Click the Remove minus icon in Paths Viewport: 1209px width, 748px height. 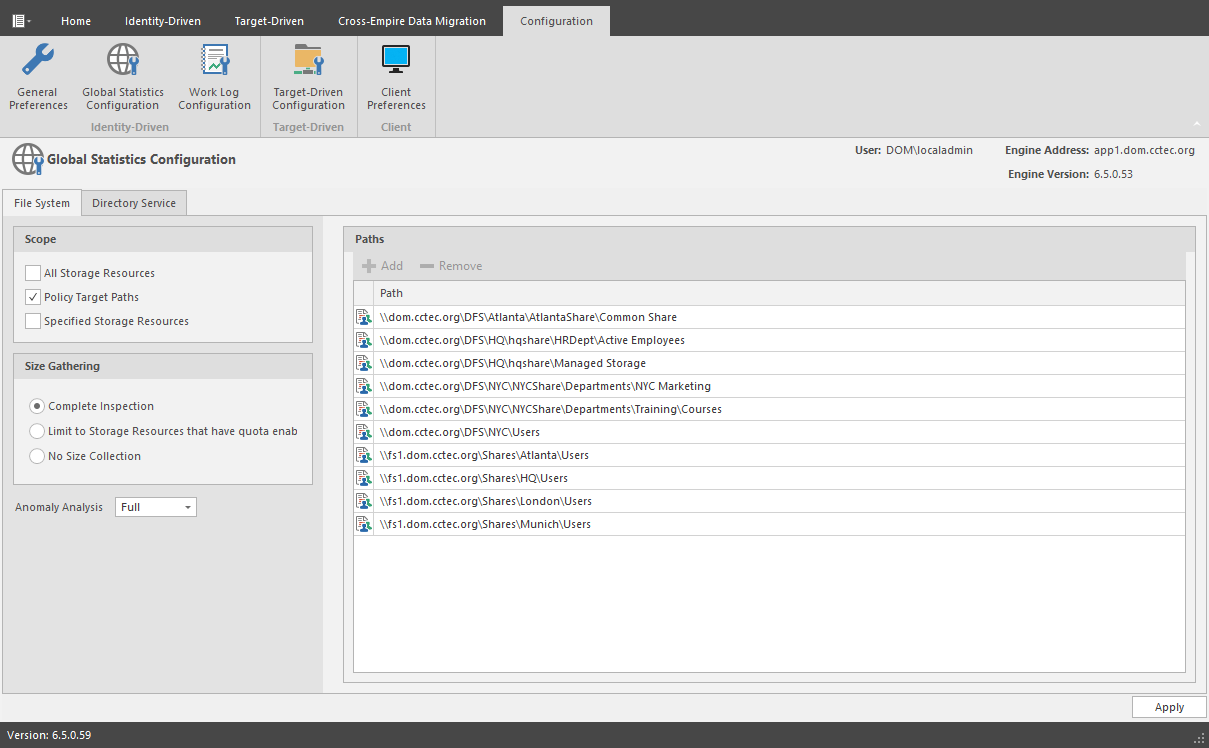(x=427, y=266)
